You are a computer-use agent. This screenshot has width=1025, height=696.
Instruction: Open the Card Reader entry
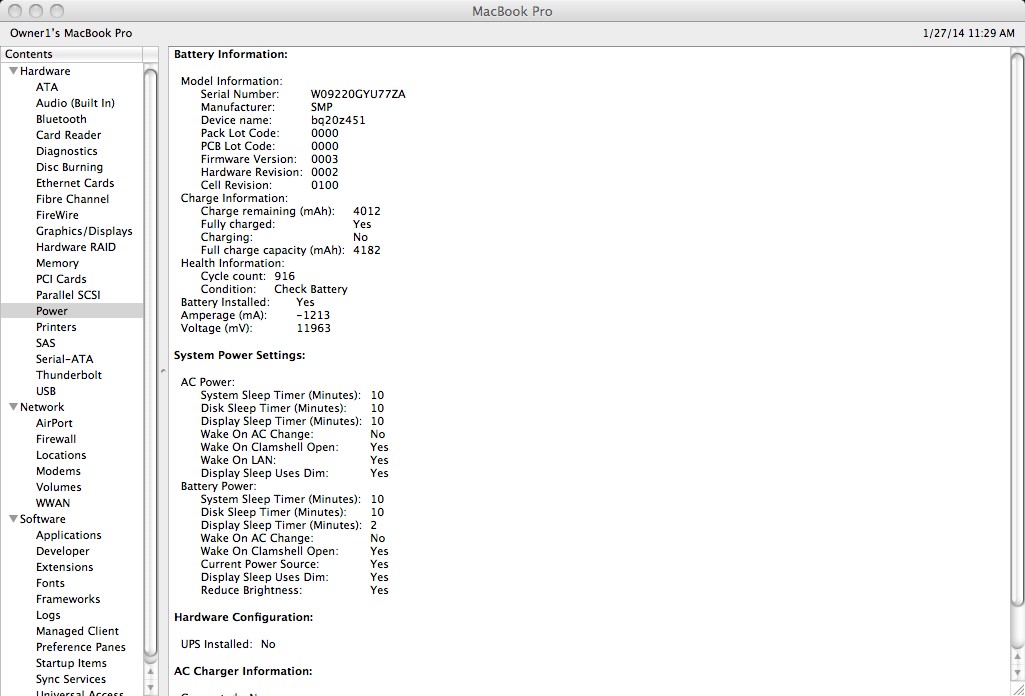(x=69, y=135)
